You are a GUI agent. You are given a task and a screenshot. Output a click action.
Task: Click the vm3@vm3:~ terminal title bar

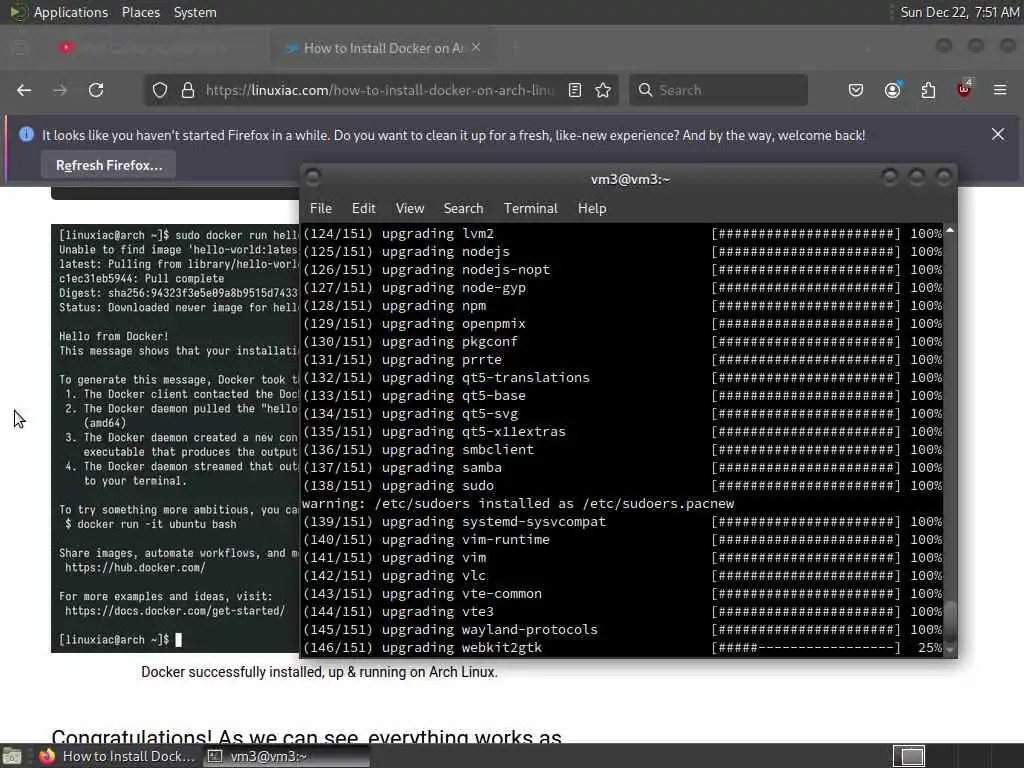click(630, 179)
